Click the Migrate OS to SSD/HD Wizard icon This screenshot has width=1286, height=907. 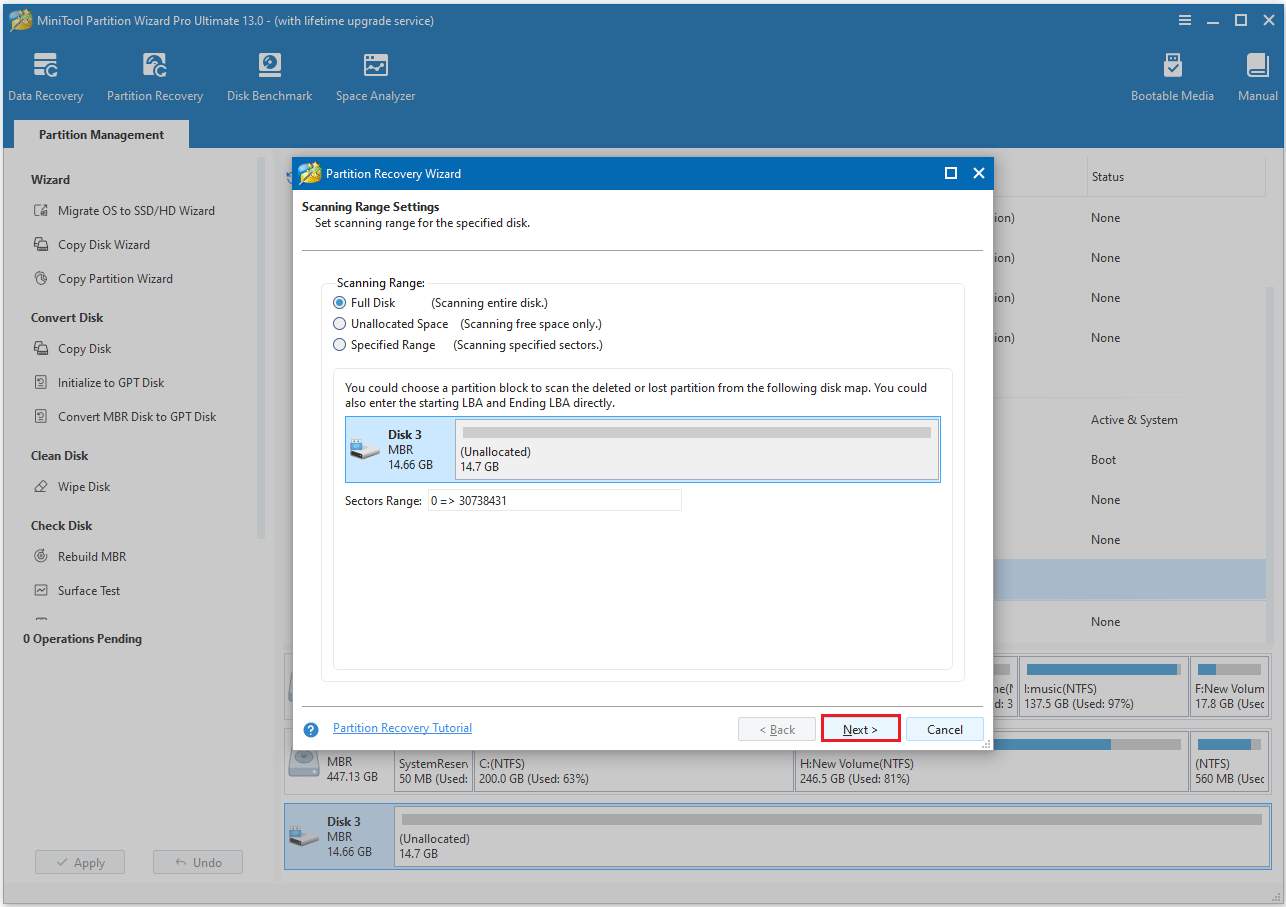point(41,211)
